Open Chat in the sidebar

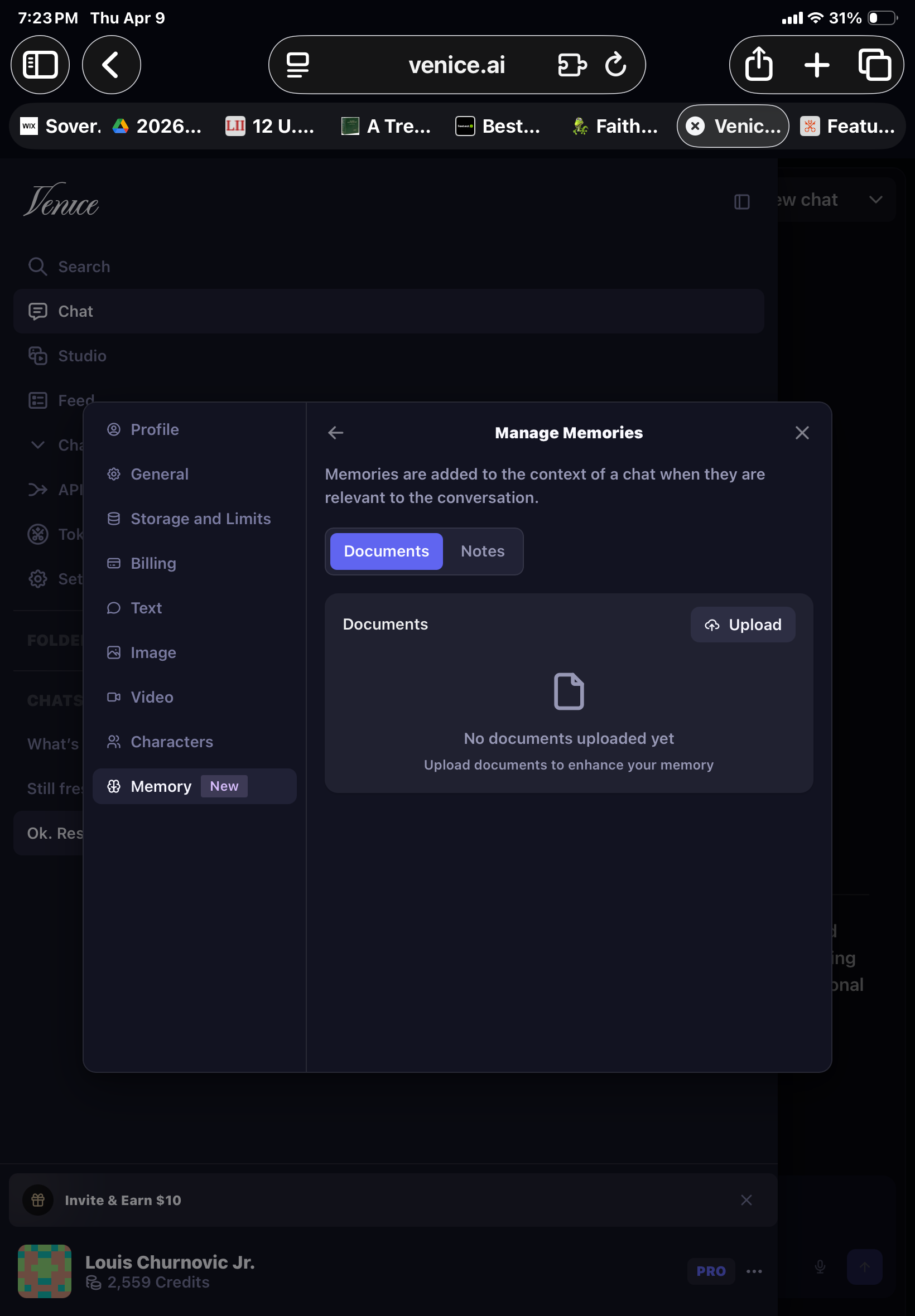pos(389,311)
